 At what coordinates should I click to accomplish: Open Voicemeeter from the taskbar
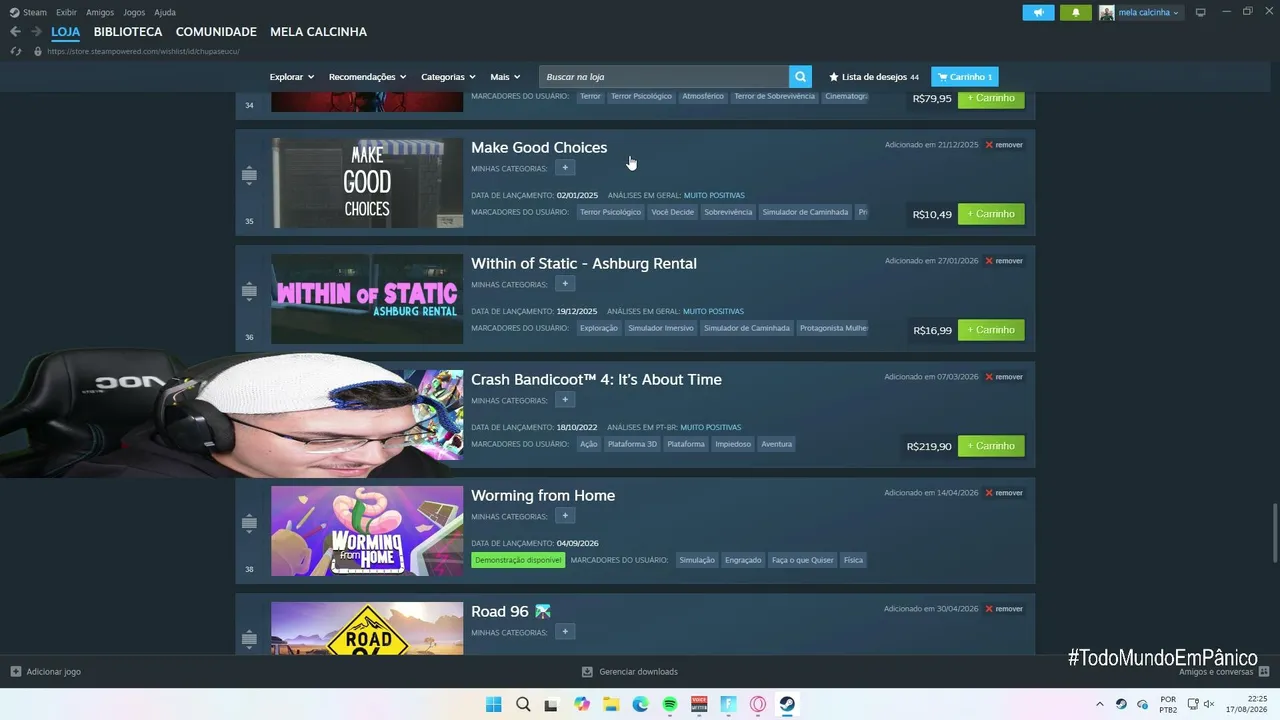(x=699, y=704)
